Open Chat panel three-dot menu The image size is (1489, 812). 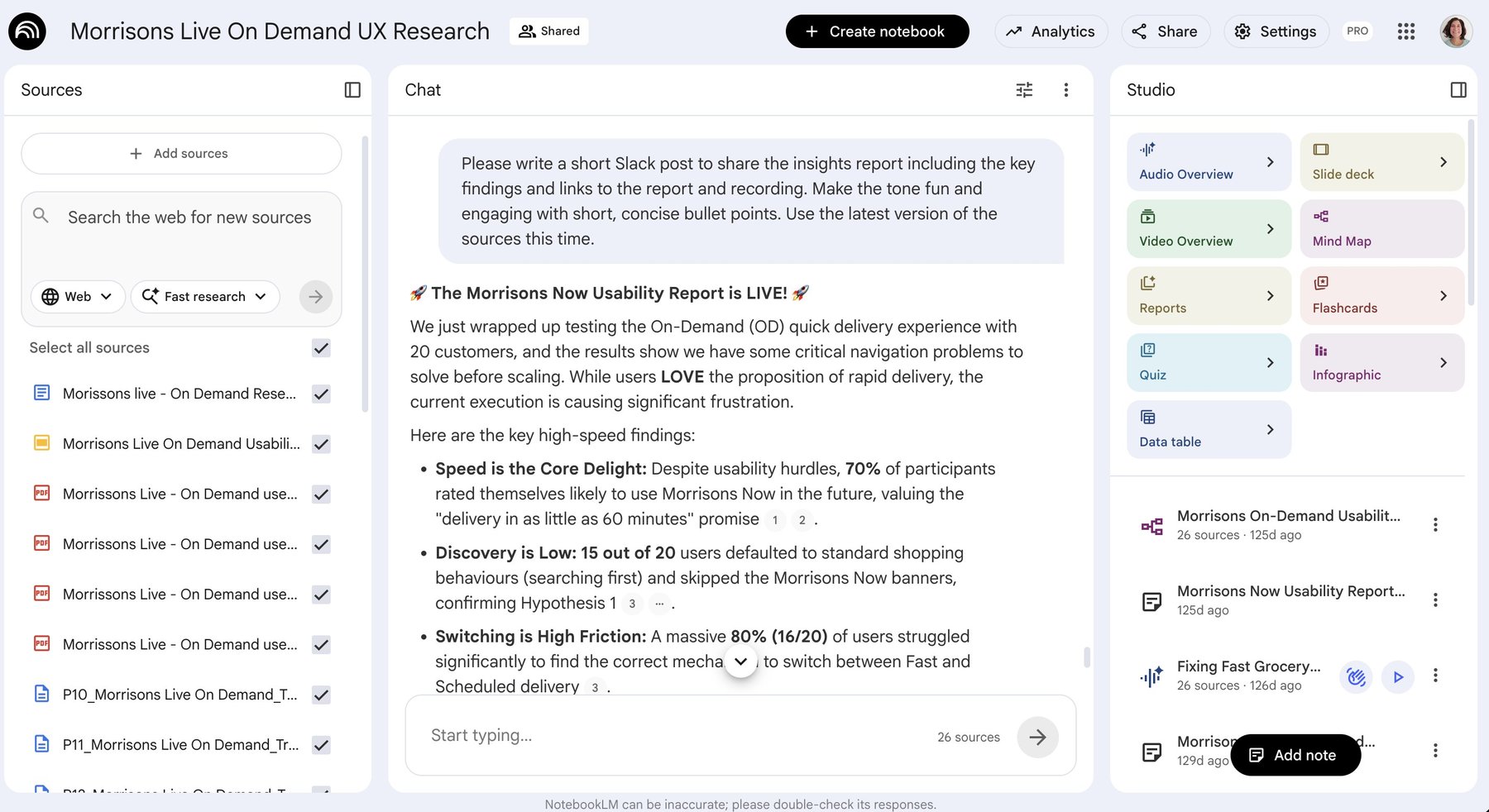(1065, 90)
